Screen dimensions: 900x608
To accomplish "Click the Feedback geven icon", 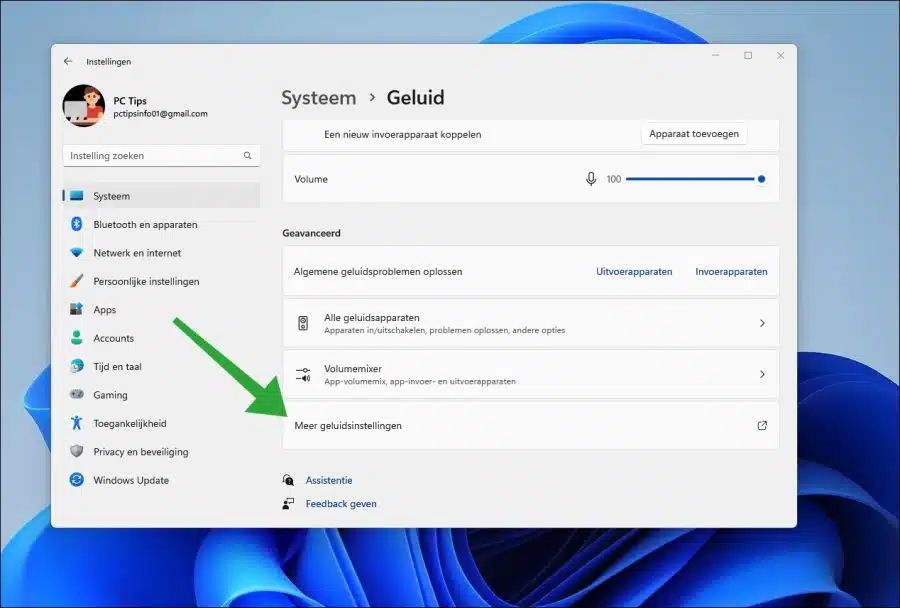I will pos(288,504).
